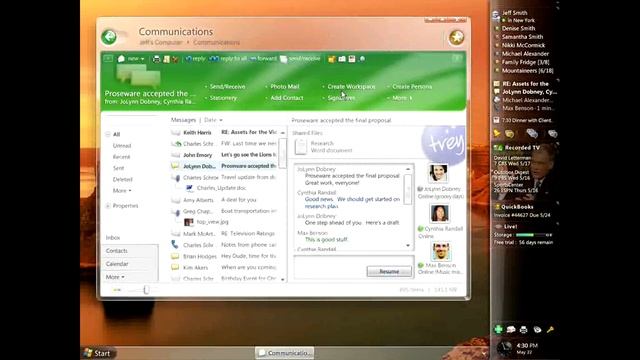Viewport: 640px width, 360px height.
Task: Click the green back arrow button
Action: pyautogui.click(x=109, y=37)
